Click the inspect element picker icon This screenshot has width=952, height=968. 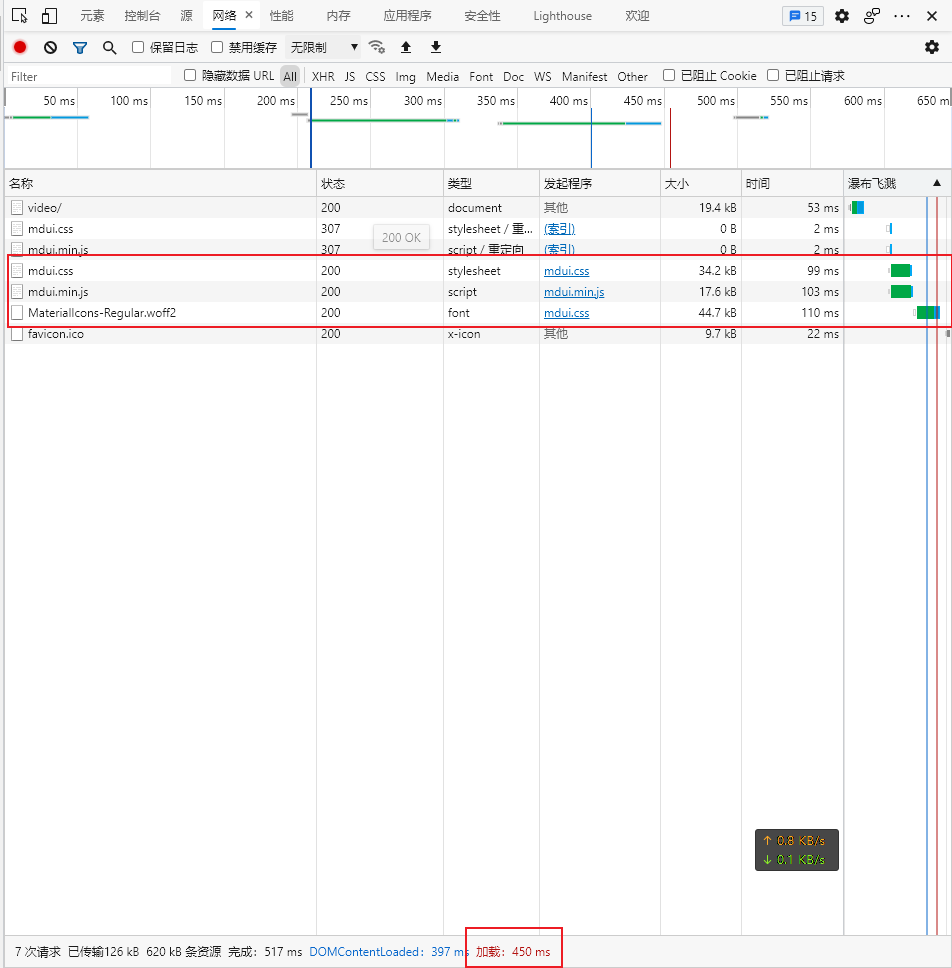pyautogui.click(x=20, y=15)
